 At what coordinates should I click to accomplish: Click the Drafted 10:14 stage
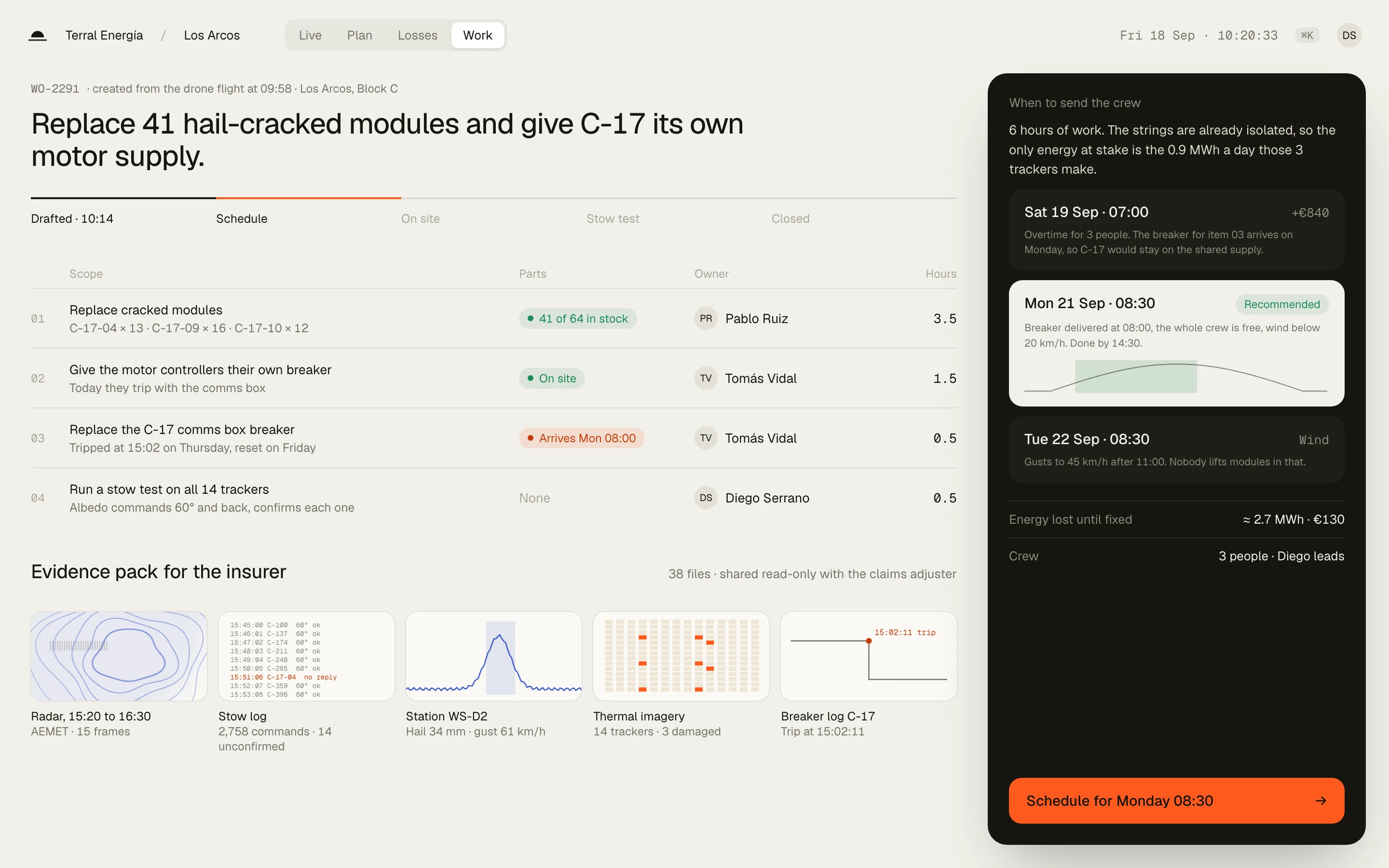point(72,219)
